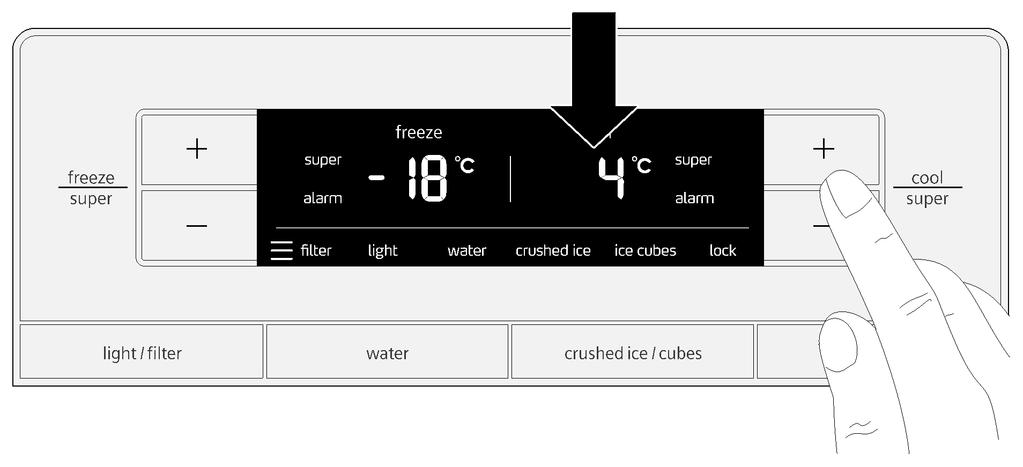The height and width of the screenshot is (467, 1023).
Task: Click the freeze super side label
Action: pyautogui.click(x=91, y=188)
